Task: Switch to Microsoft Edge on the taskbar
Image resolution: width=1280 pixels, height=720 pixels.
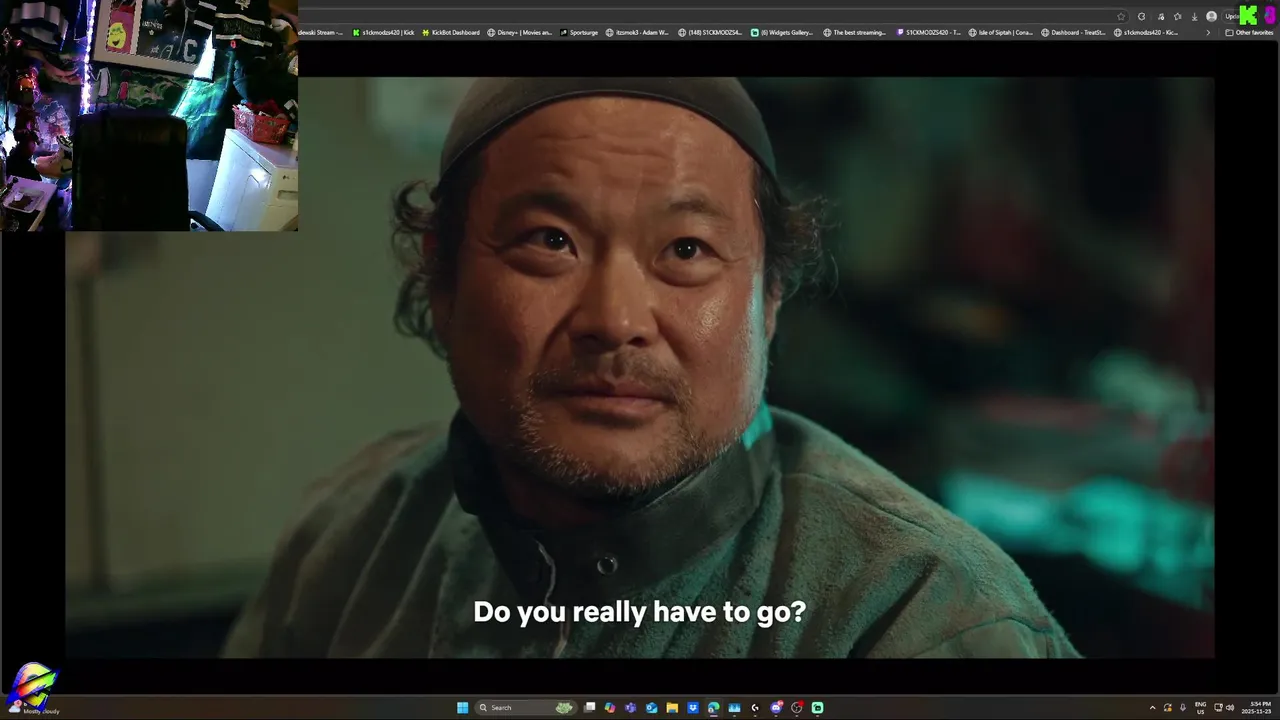Action: click(713, 708)
